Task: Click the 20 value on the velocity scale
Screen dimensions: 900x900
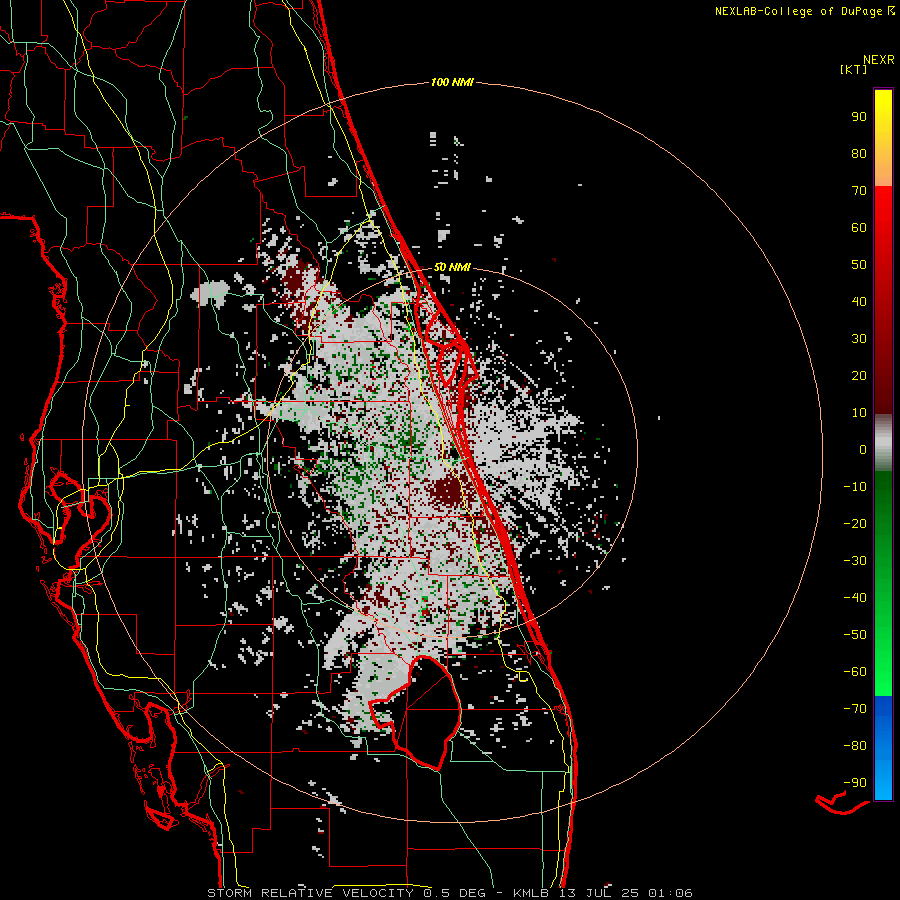Action: pyautogui.click(x=859, y=376)
